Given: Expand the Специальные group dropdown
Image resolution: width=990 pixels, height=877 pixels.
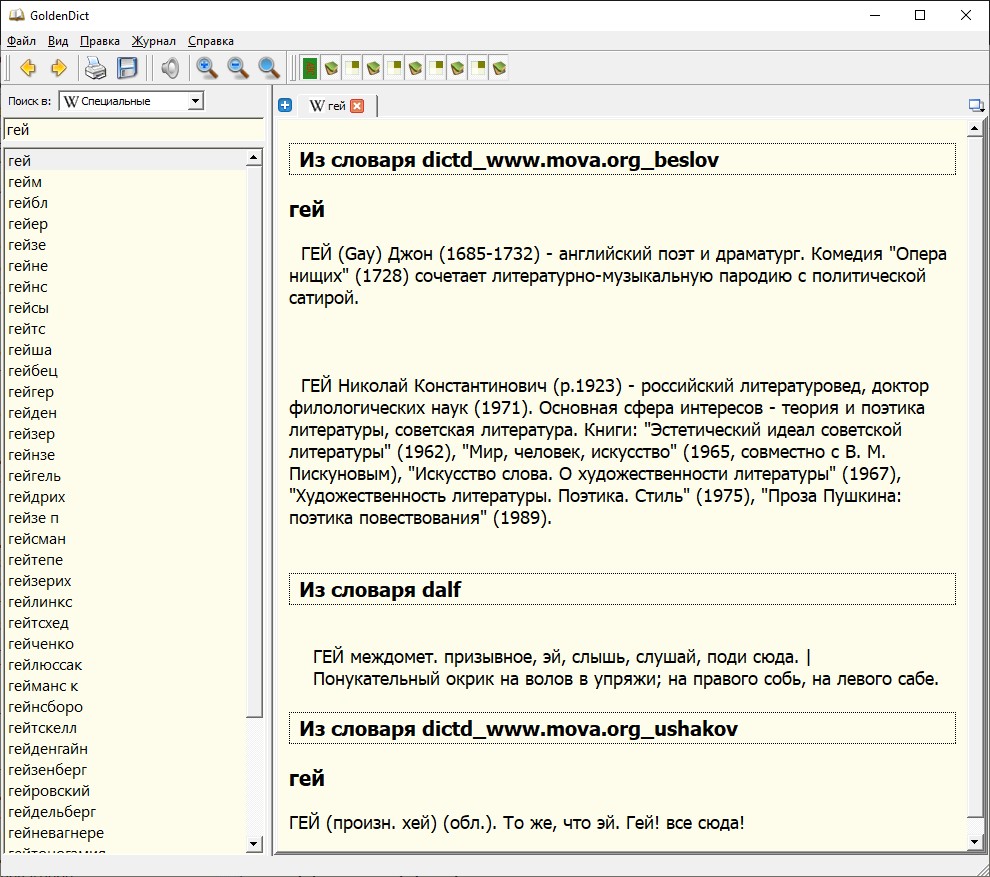Looking at the screenshot, I should (195, 101).
